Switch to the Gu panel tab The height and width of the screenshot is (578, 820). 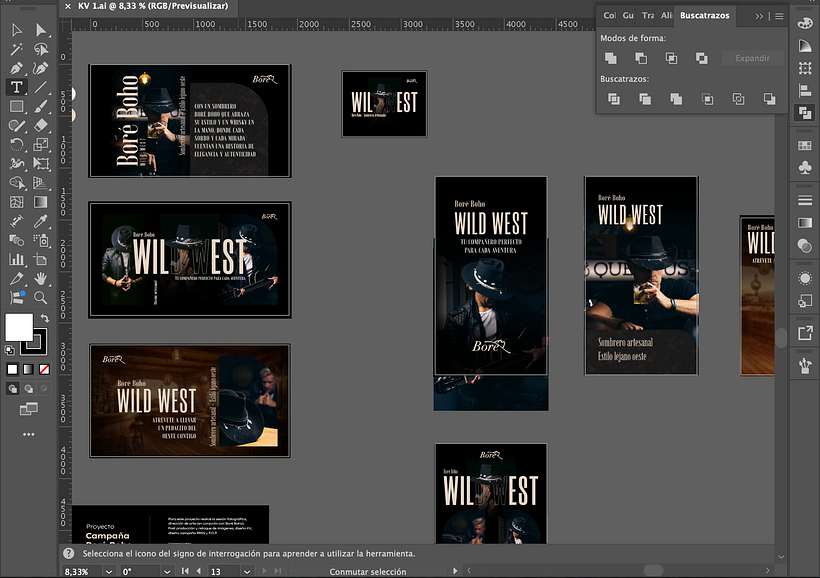click(628, 16)
